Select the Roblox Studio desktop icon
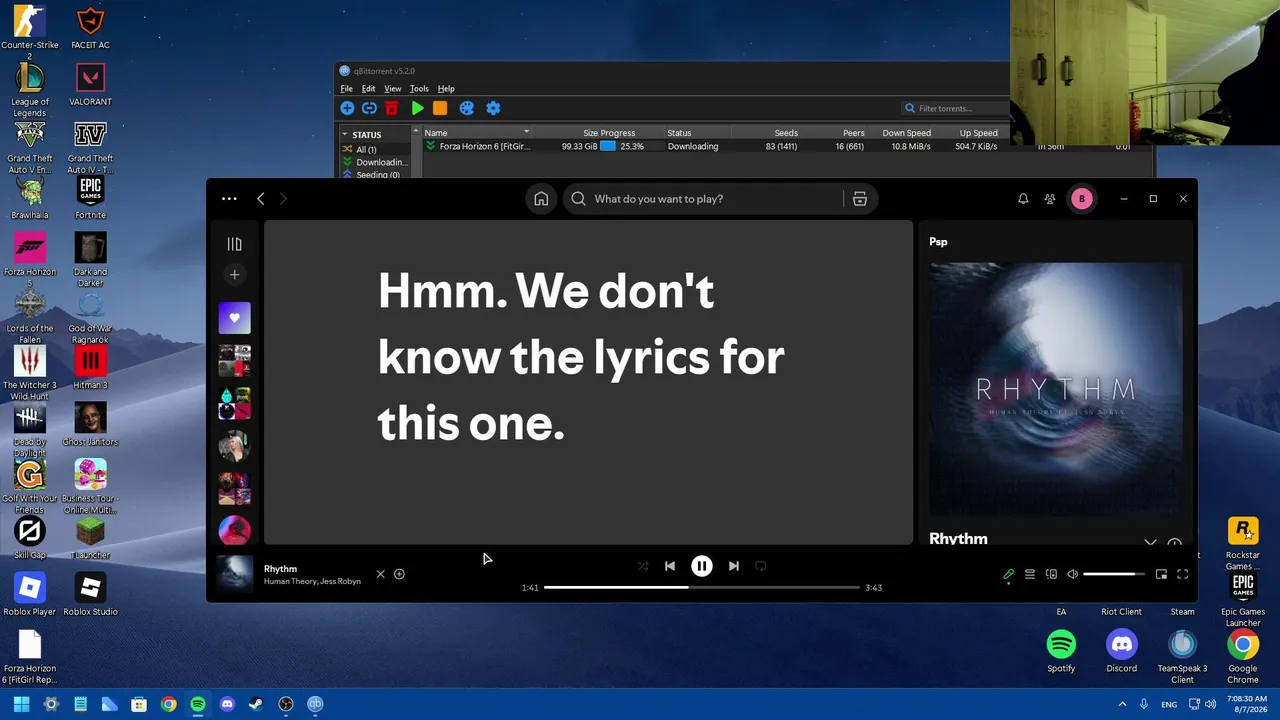 (x=90, y=594)
